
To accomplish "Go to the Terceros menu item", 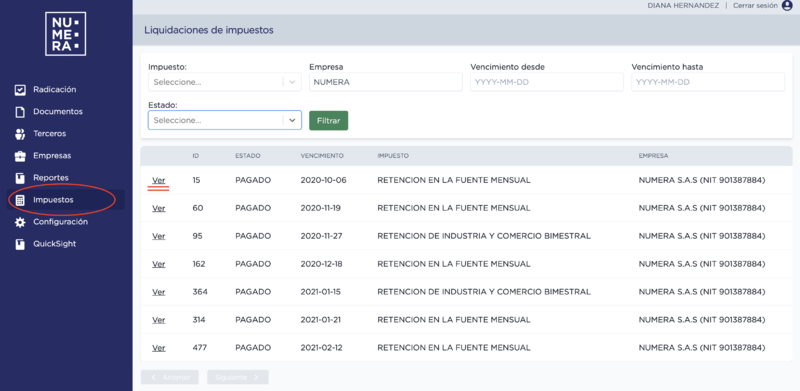I will point(49,134).
